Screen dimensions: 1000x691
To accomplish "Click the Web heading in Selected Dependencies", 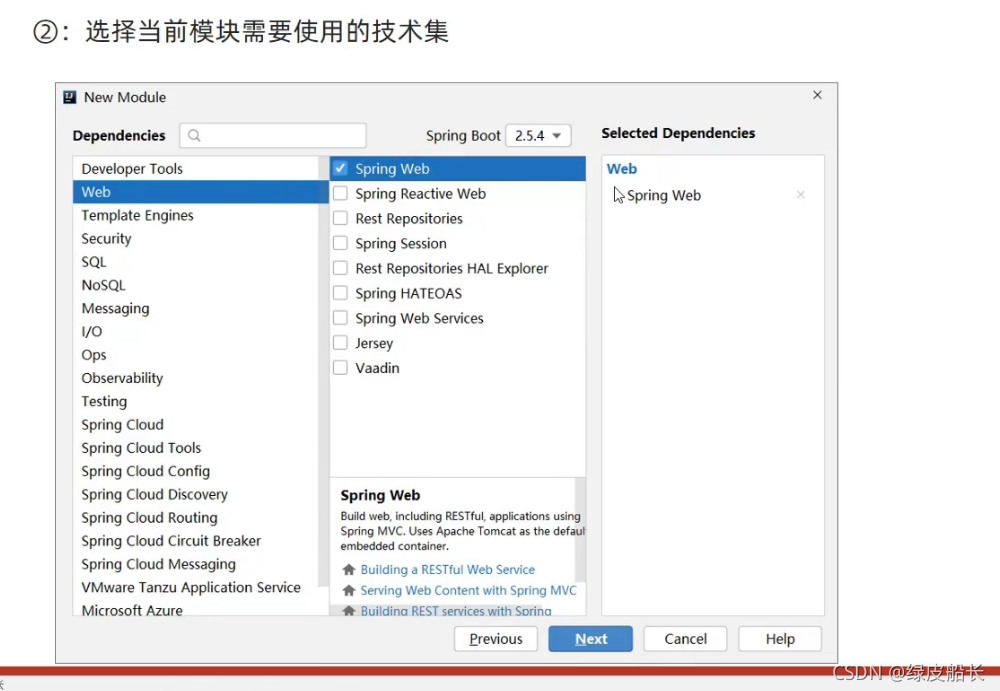I will (x=622, y=168).
